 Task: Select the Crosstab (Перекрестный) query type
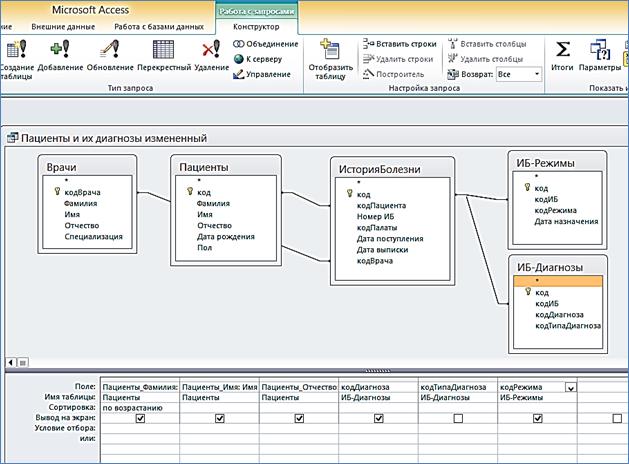(164, 55)
